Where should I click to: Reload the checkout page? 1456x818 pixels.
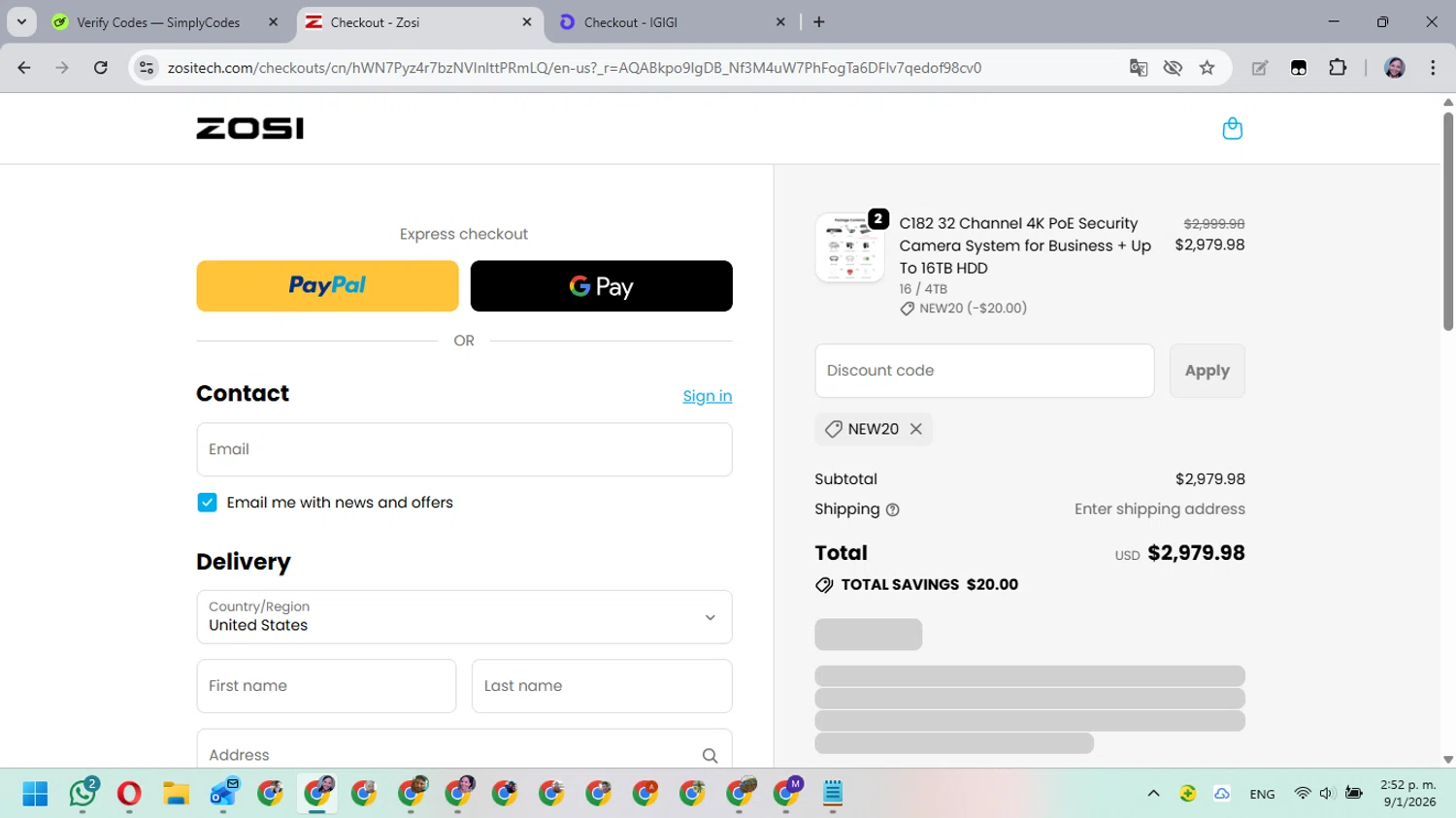point(100,68)
